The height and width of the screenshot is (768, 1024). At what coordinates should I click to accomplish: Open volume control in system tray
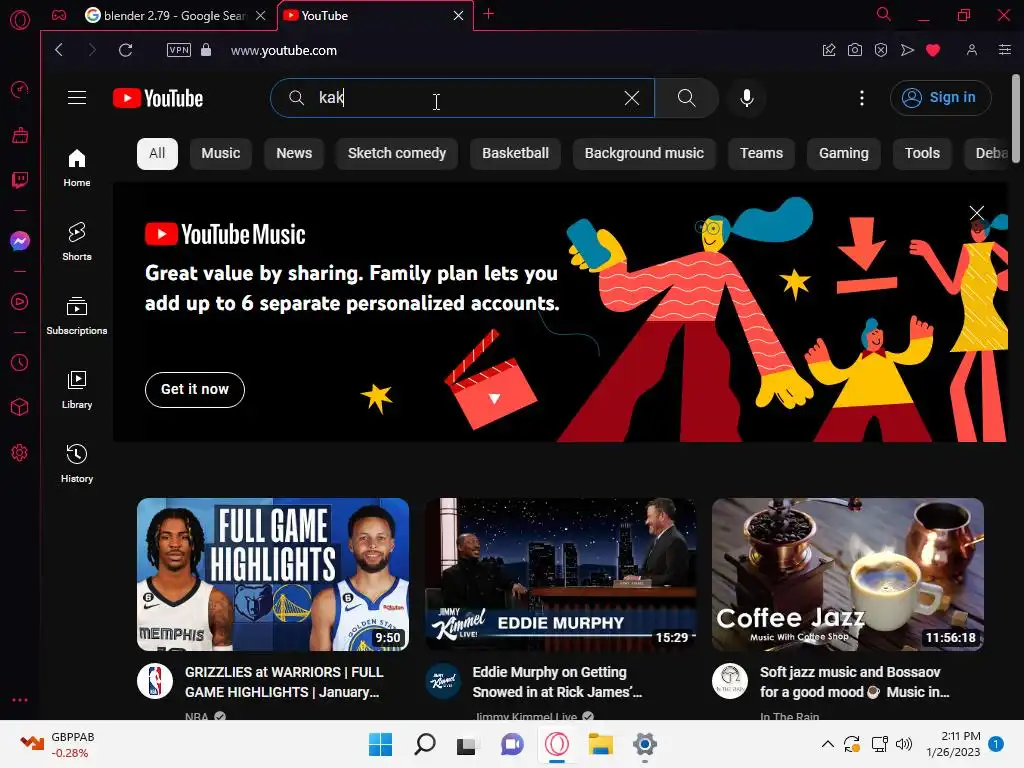(x=904, y=744)
